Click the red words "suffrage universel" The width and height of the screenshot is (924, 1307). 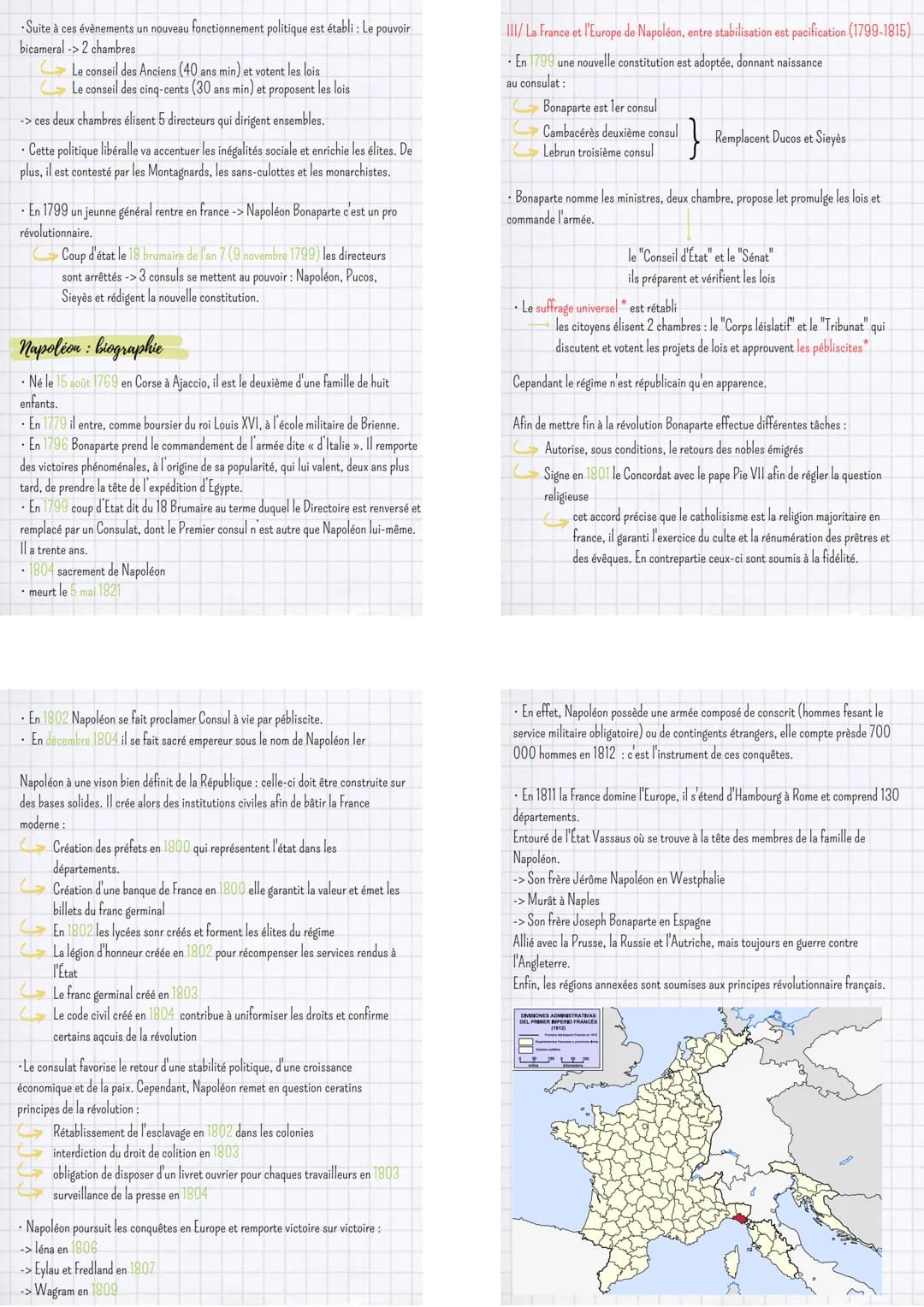576,307
